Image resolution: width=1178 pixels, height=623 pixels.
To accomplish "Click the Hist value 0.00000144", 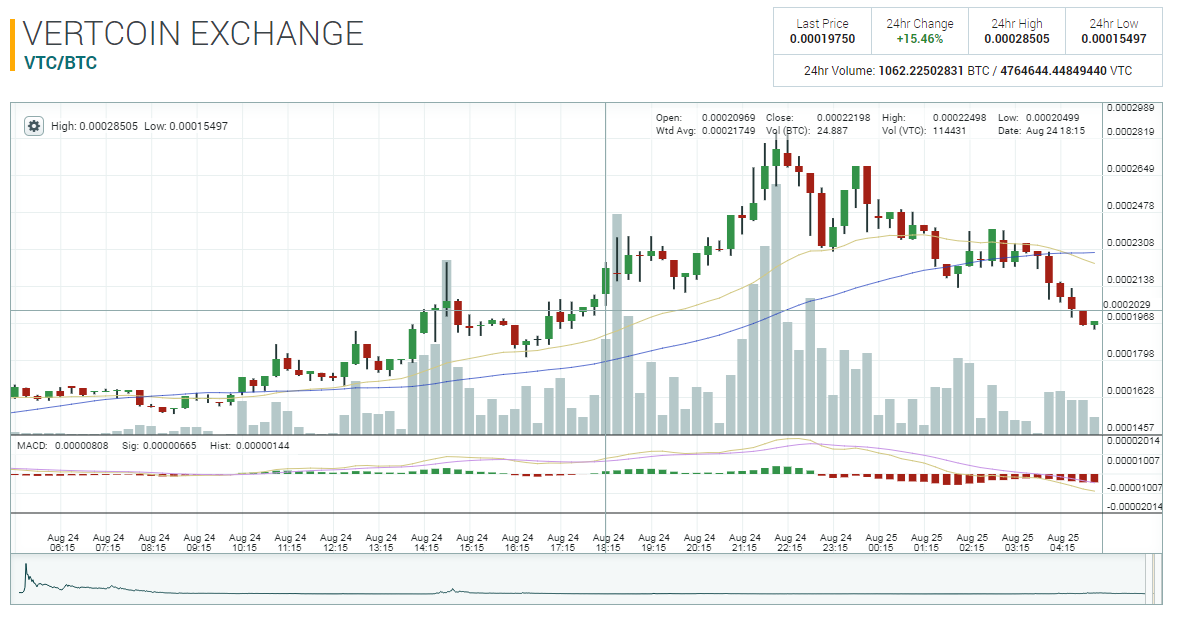I will click(262, 446).
